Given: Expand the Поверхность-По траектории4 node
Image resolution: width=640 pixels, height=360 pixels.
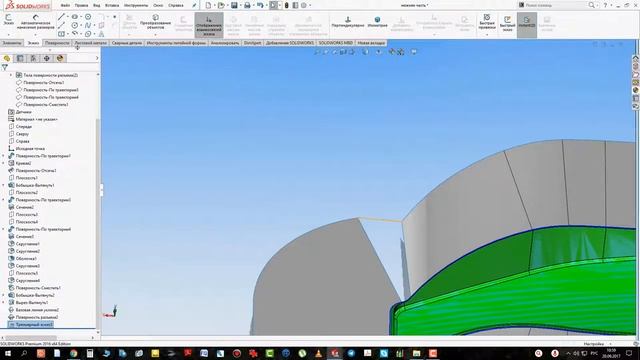Looking at the screenshot, I should coord(4,229).
